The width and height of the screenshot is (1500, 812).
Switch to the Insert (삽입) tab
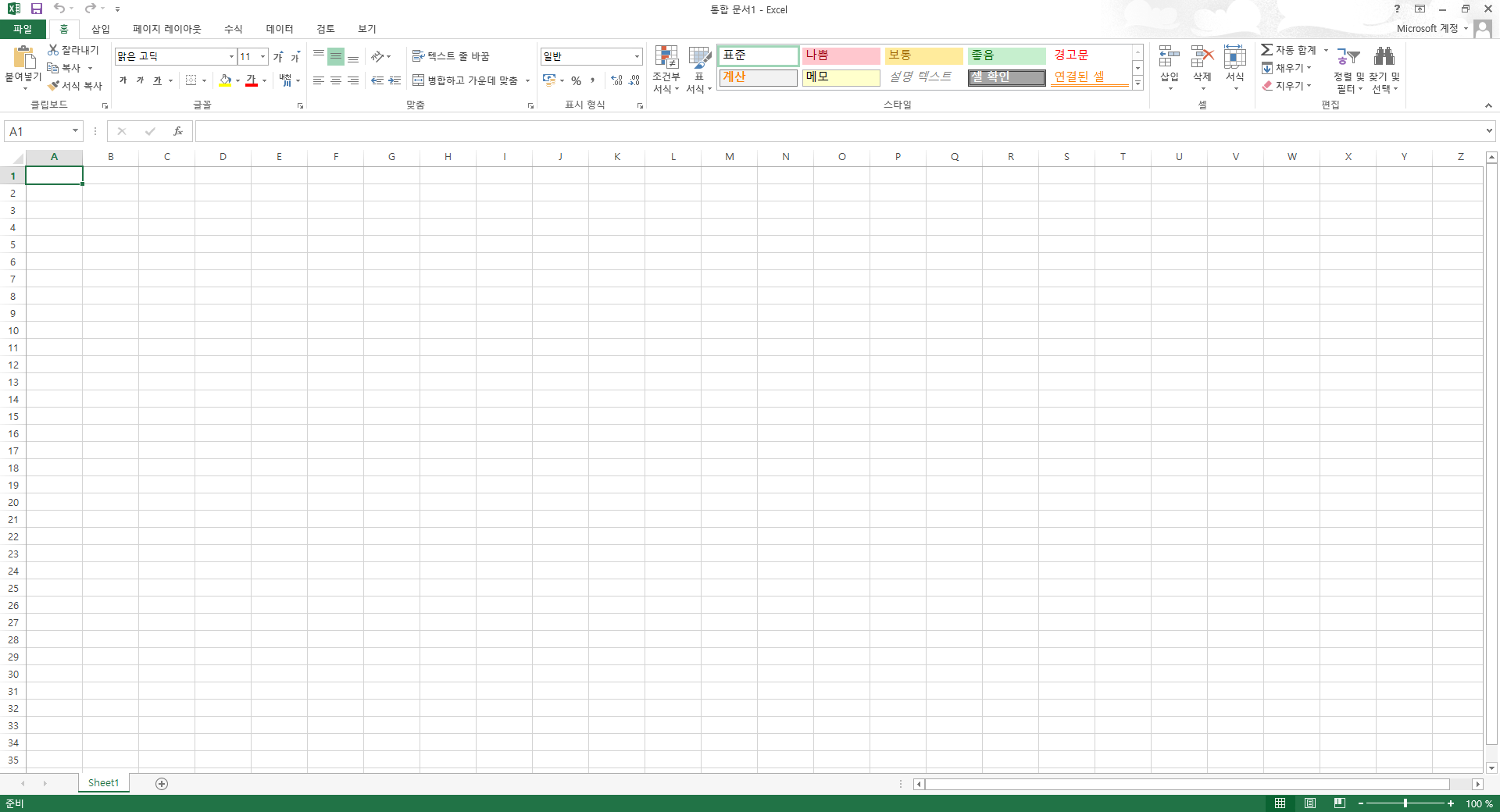(x=101, y=29)
